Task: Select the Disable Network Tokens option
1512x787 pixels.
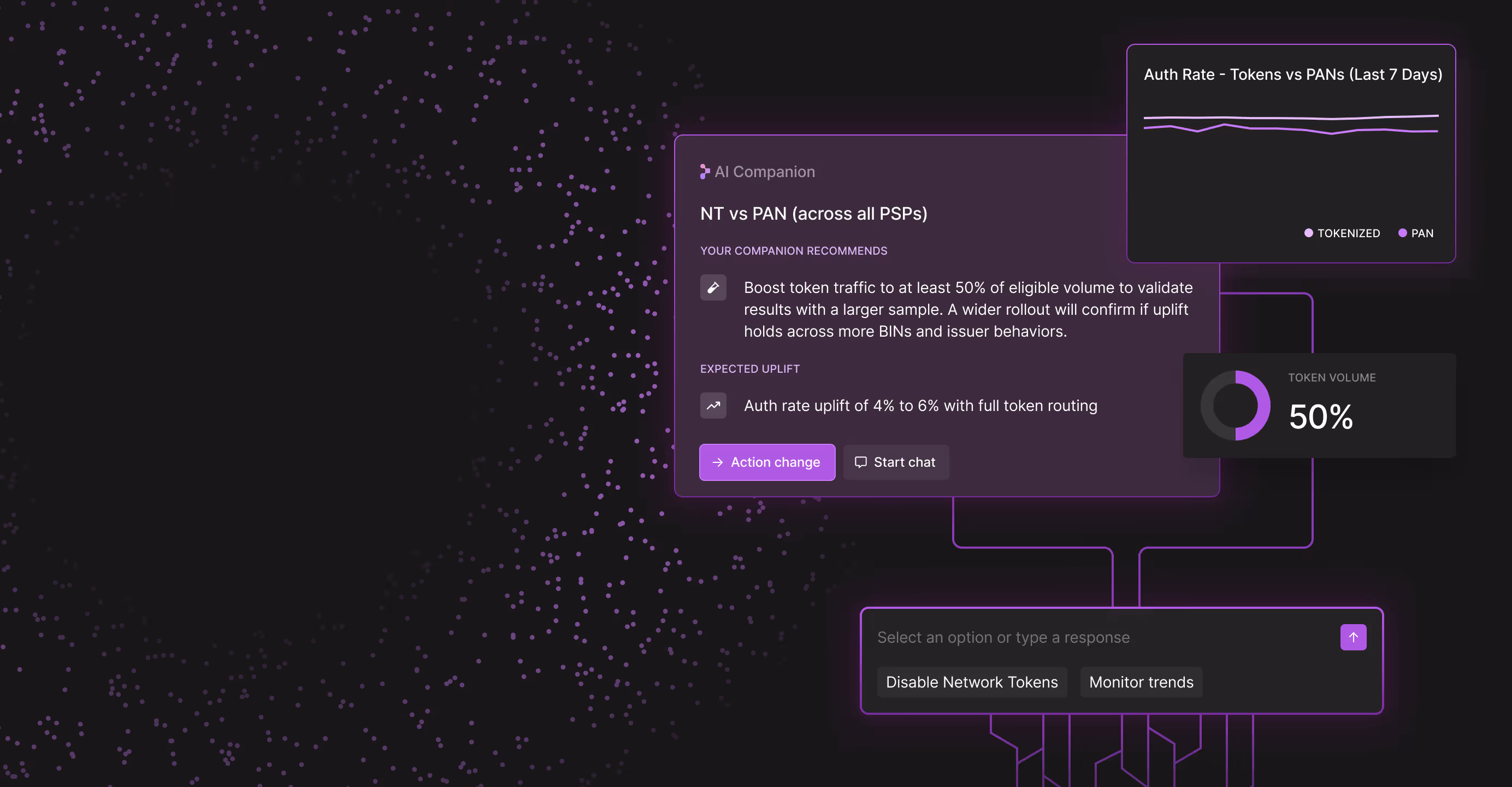Action: click(971, 683)
